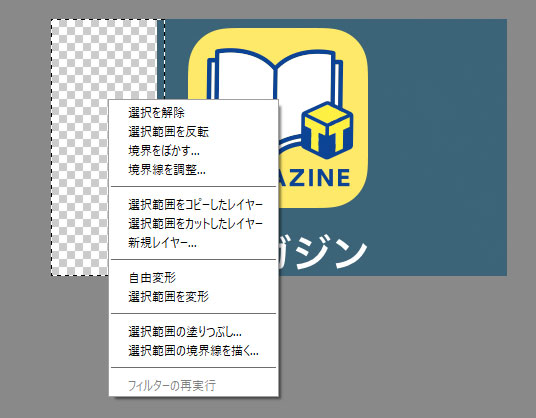Open 選択範囲の境界線を描く... dialog
The width and height of the screenshot is (536, 418).
point(193,351)
